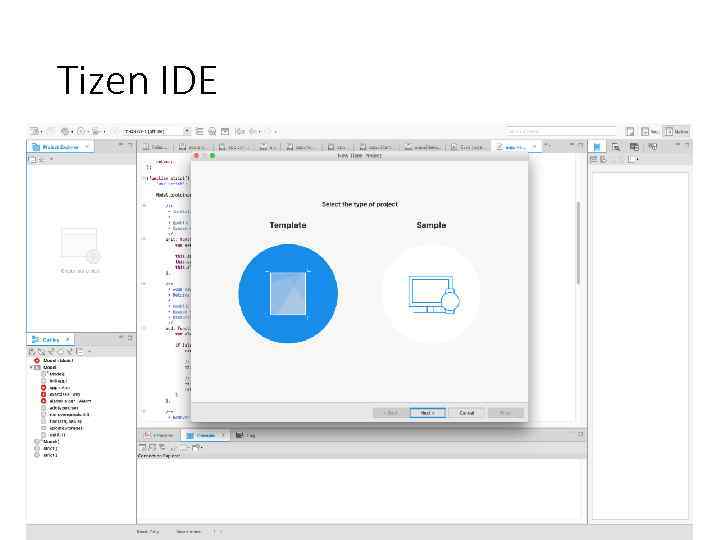Viewport: 720px width, 540px height.
Task: Close the active editor tab
Action: point(534,147)
